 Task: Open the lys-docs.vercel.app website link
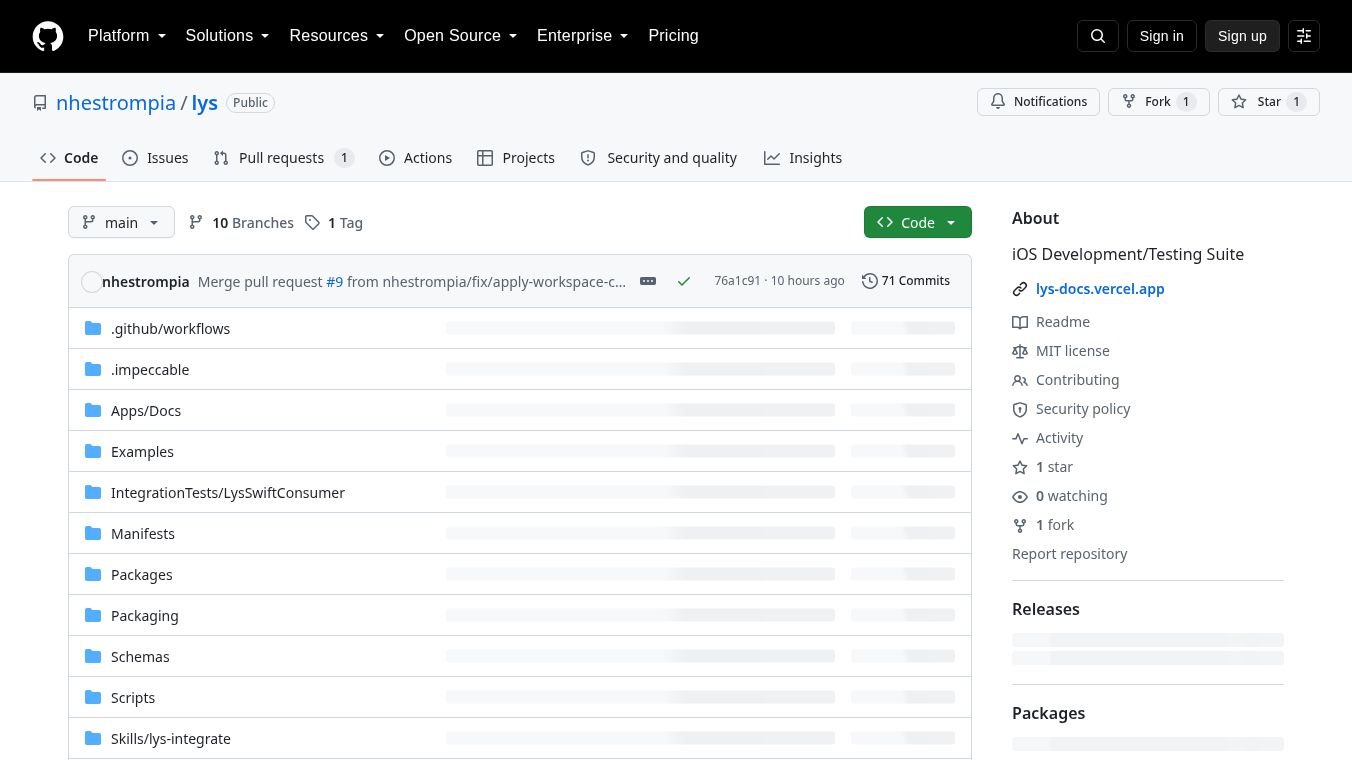[x=1100, y=289]
